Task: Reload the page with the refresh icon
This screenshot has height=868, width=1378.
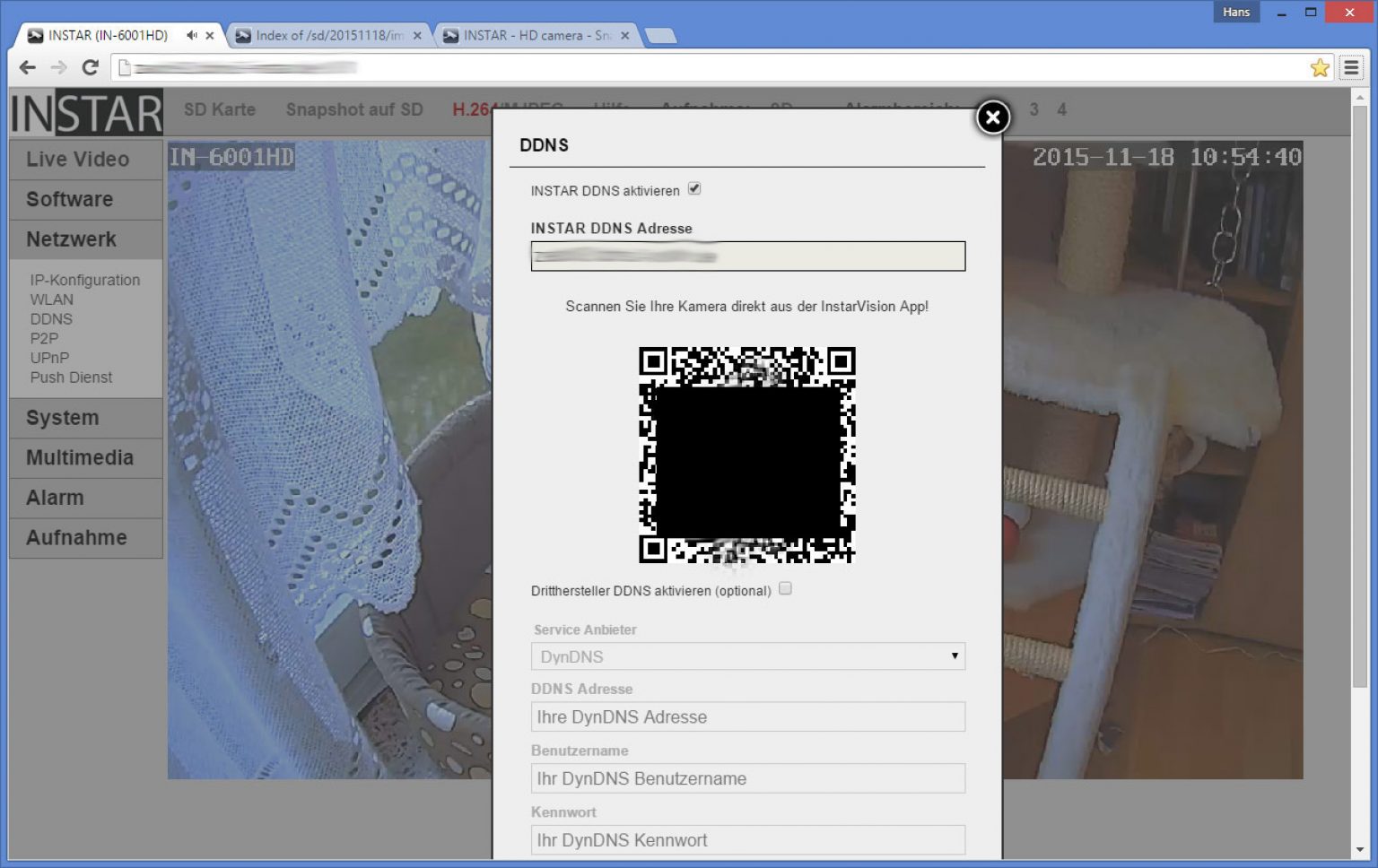Action: tap(90, 67)
